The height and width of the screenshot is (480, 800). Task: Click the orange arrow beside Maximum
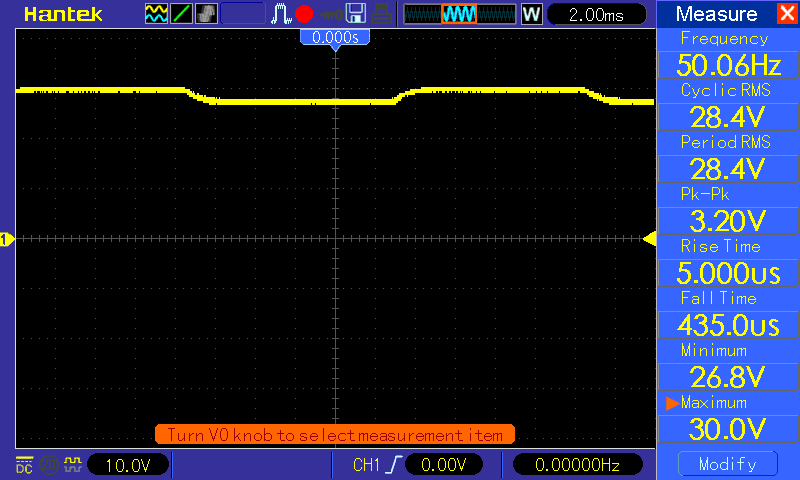click(672, 403)
